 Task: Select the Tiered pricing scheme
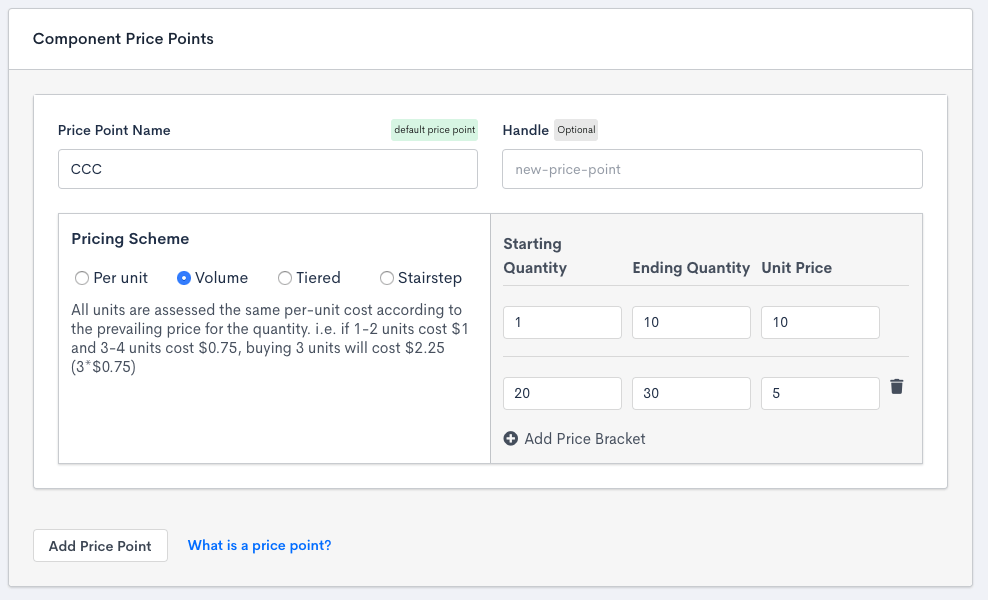[x=285, y=278]
